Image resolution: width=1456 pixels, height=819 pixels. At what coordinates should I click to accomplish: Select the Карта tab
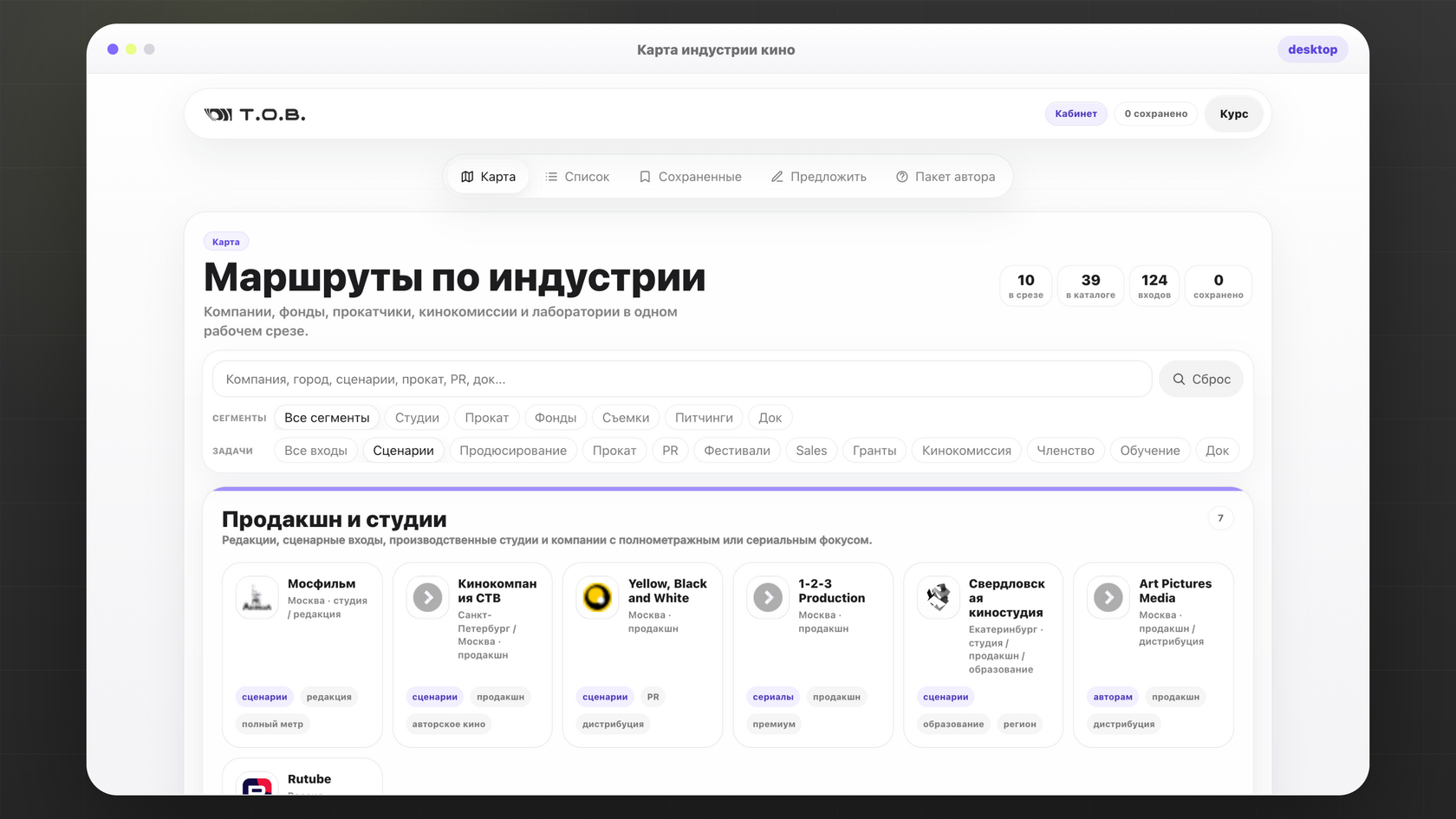(x=488, y=177)
